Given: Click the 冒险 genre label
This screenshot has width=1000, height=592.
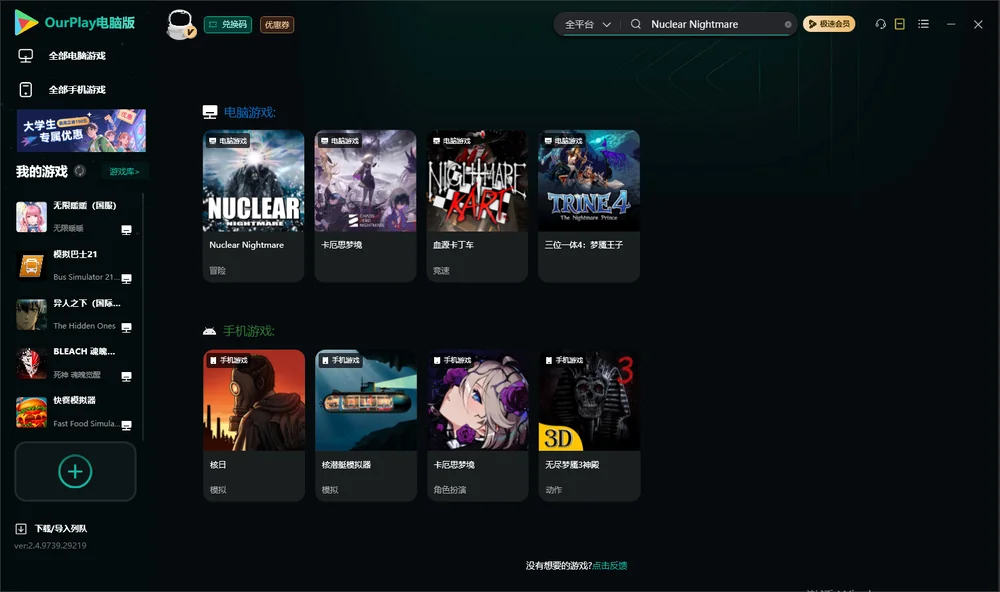Looking at the screenshot, I should [217, 270].
